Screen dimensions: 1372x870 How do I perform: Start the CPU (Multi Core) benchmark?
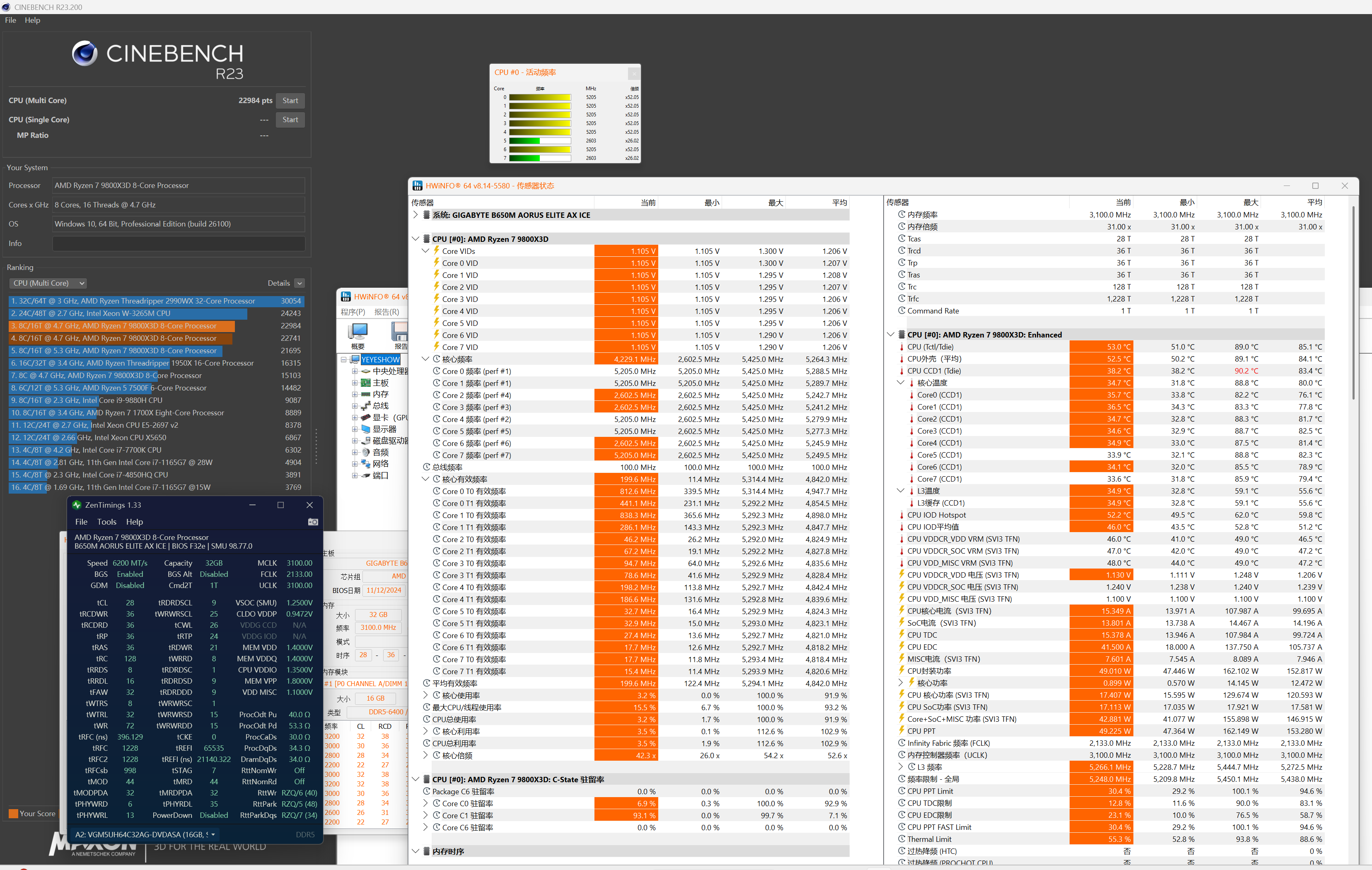[x=290, y=101]
